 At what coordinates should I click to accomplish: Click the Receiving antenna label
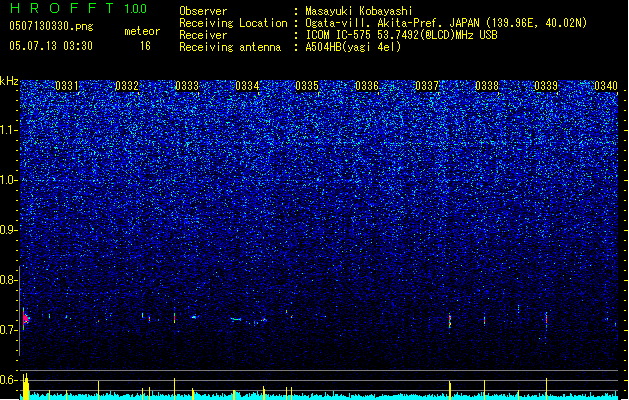[230, 47]
